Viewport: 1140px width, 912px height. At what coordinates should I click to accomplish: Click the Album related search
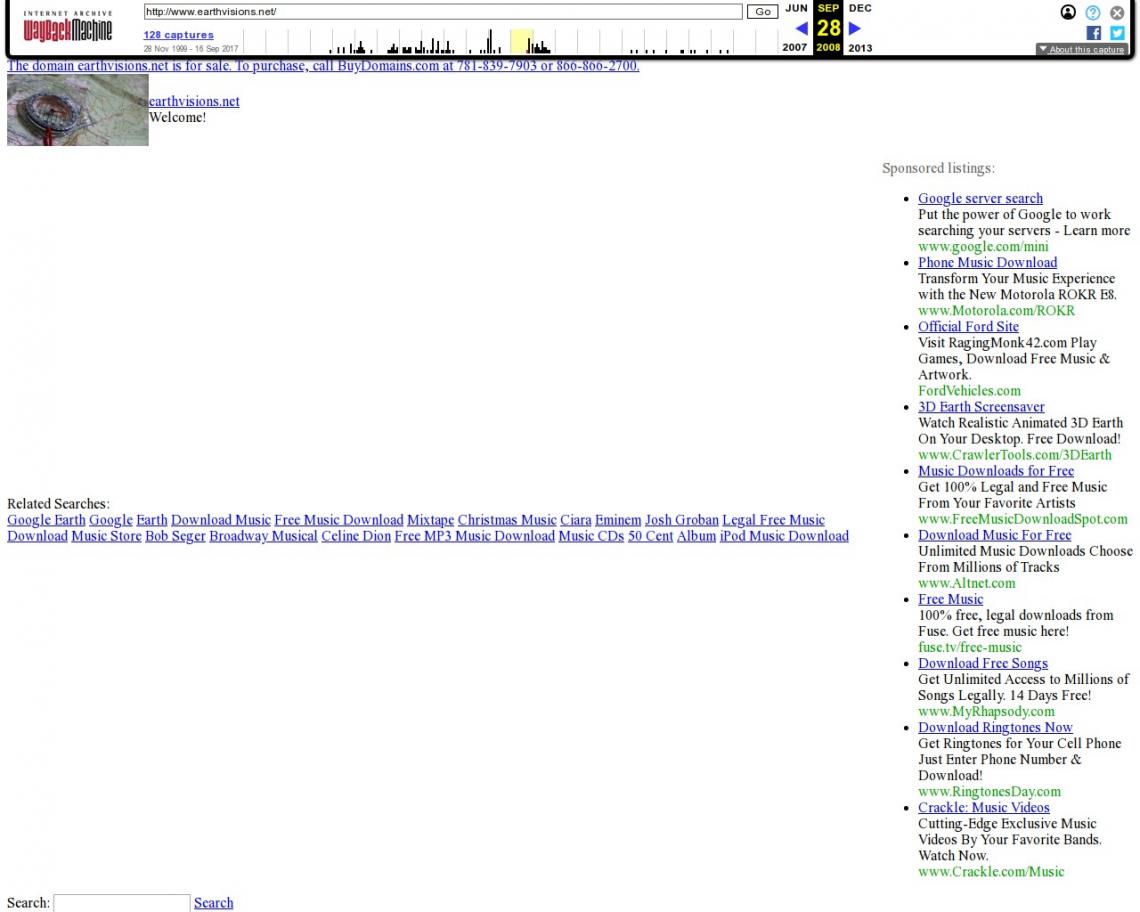pyautogui.click(x=696, y=536)
